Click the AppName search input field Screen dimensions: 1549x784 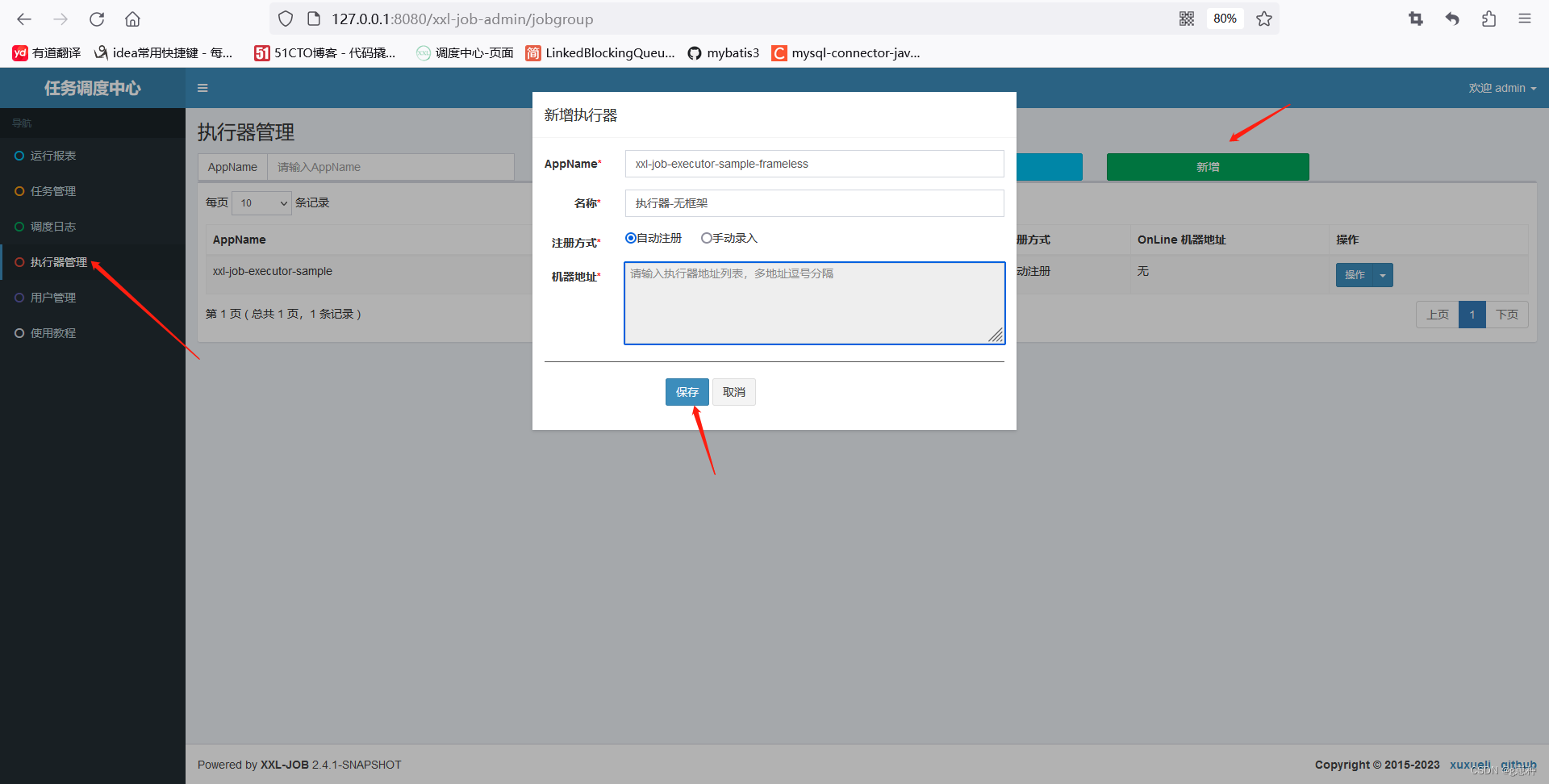(x=390, y=167)
